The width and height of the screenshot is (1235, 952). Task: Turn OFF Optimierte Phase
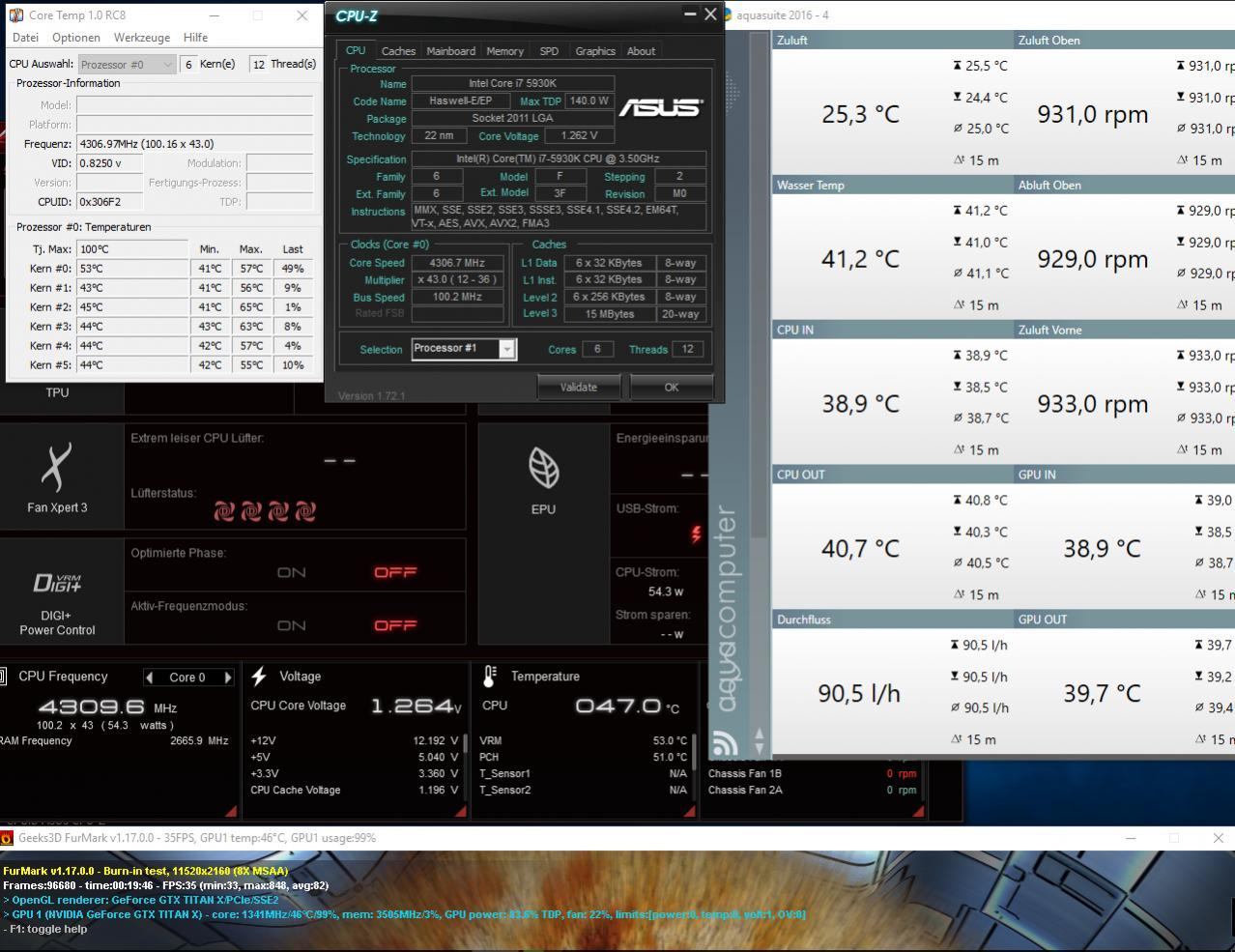pyautogui.click(x=395, y=572)
